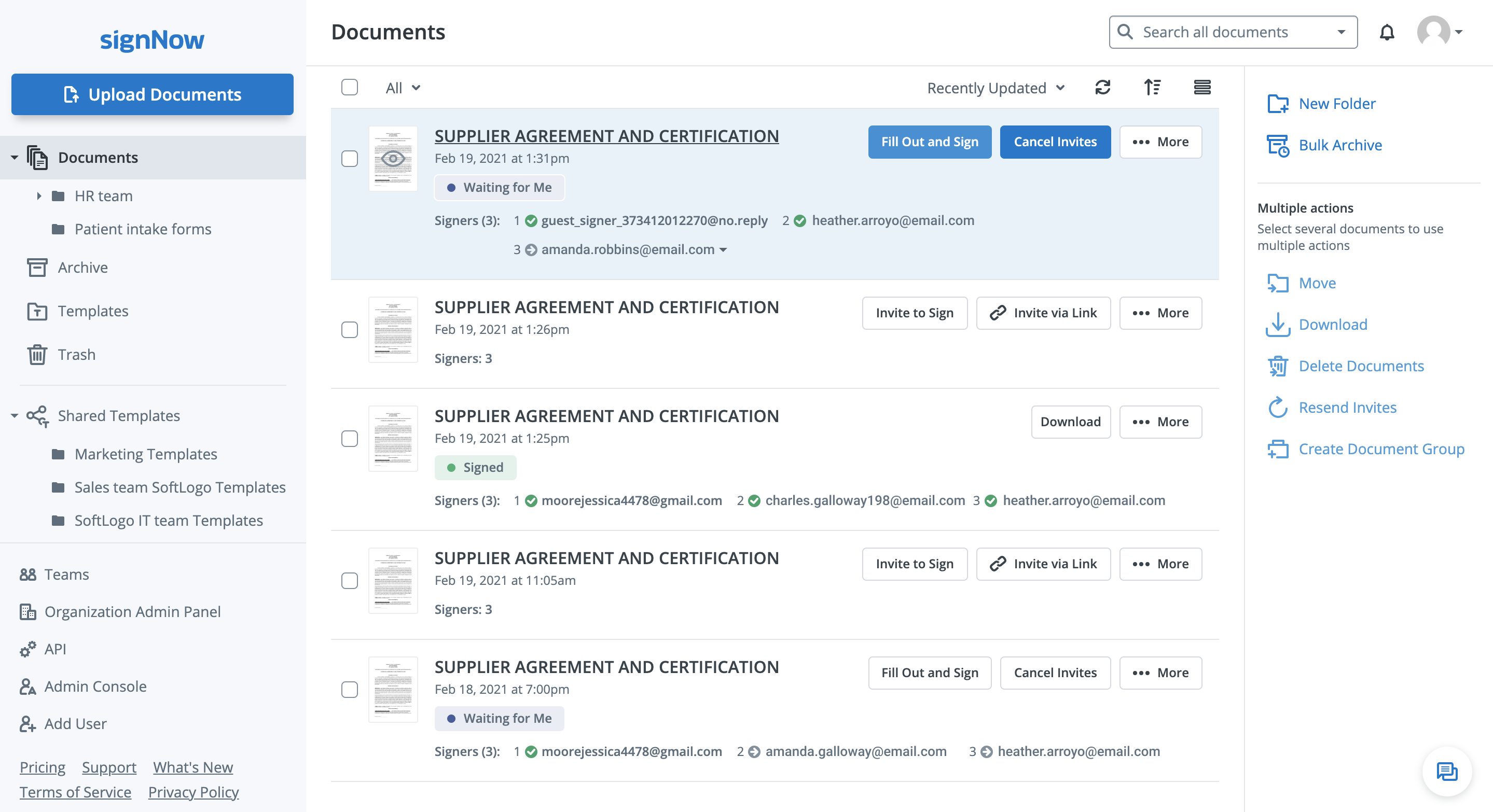Click the Templates menu item
Image resolution: width=1493 pixels, height=812 pixels.
[x=93, y=311]
